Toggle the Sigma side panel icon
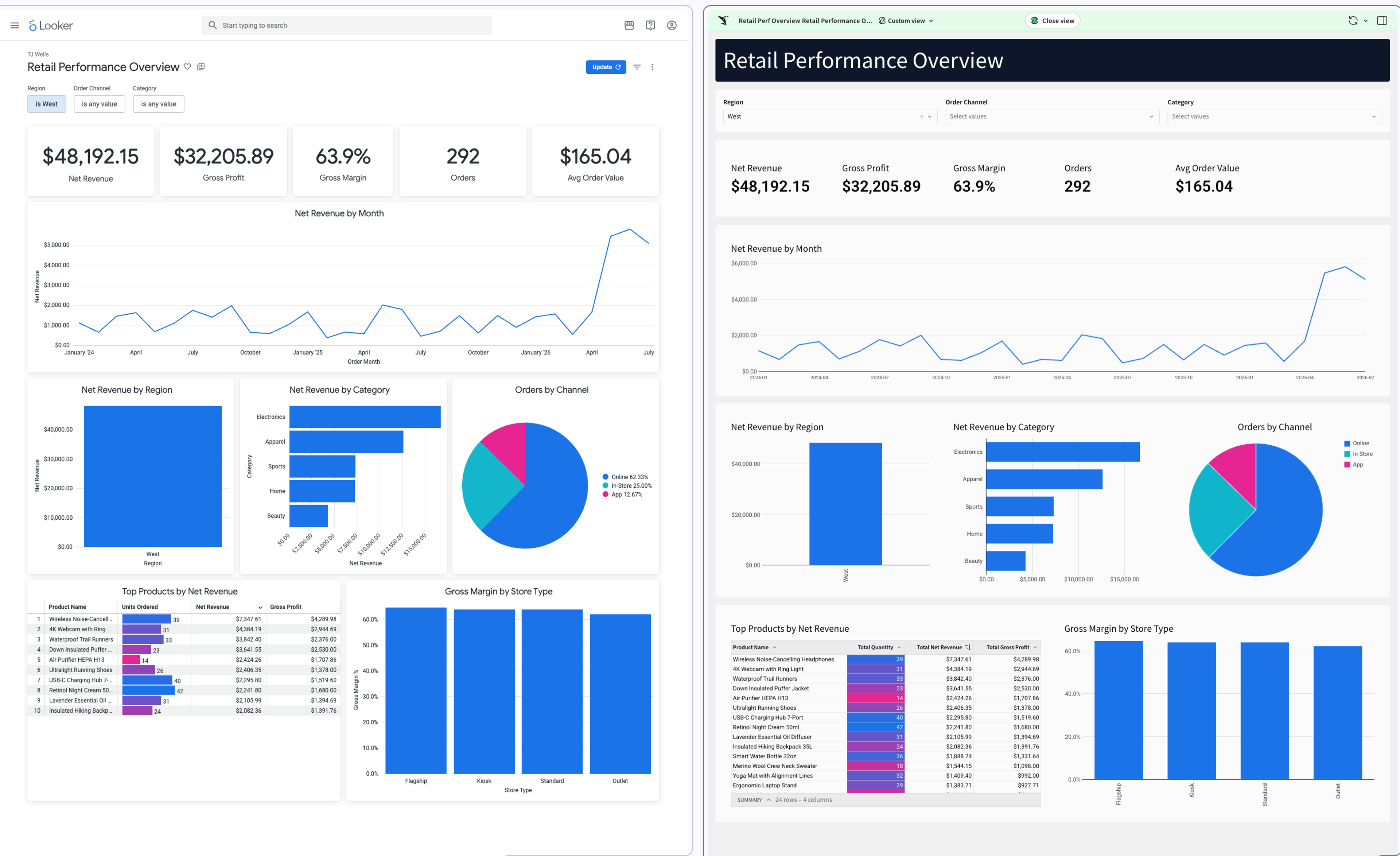The width and height of the screenshot is (1400, 856). pyautogui.click(x=1382, y=20)
